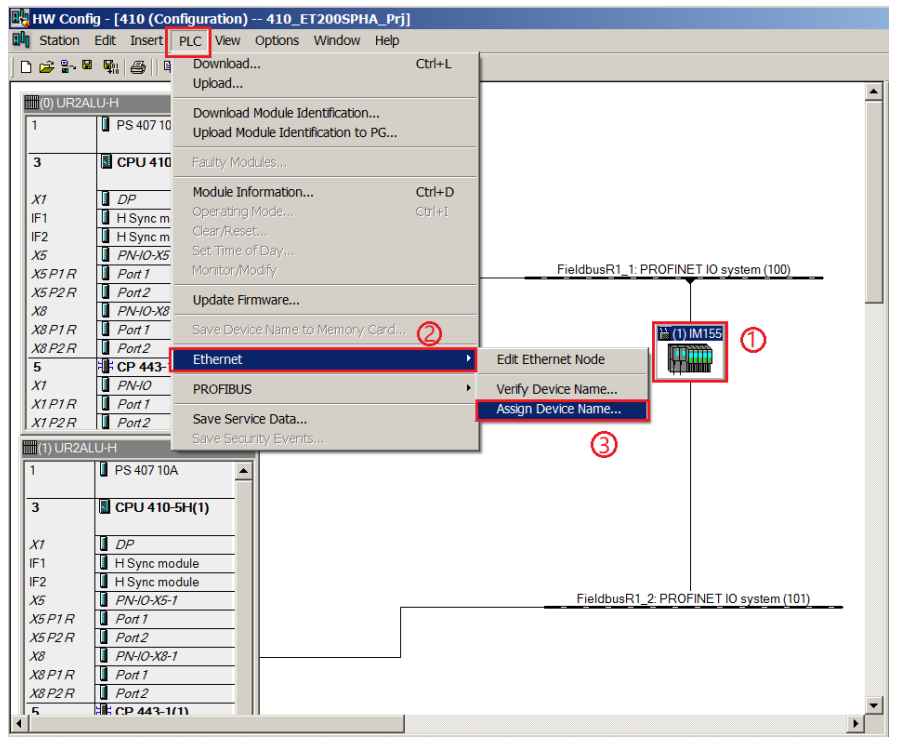The image size is (898, 744).
Task: Open the Station menu
Action: (x=59, y=41)
